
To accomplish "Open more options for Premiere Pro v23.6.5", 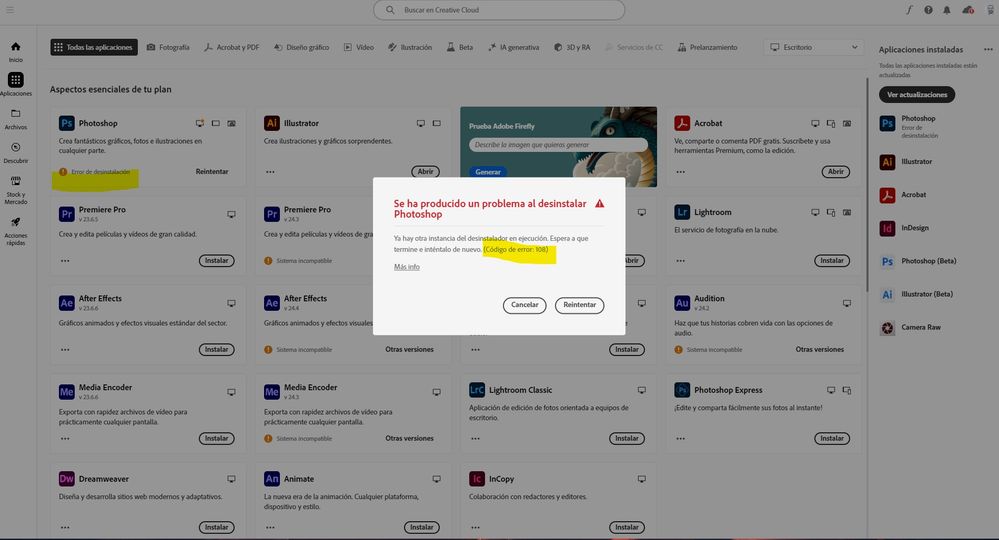I will point(65,260).
